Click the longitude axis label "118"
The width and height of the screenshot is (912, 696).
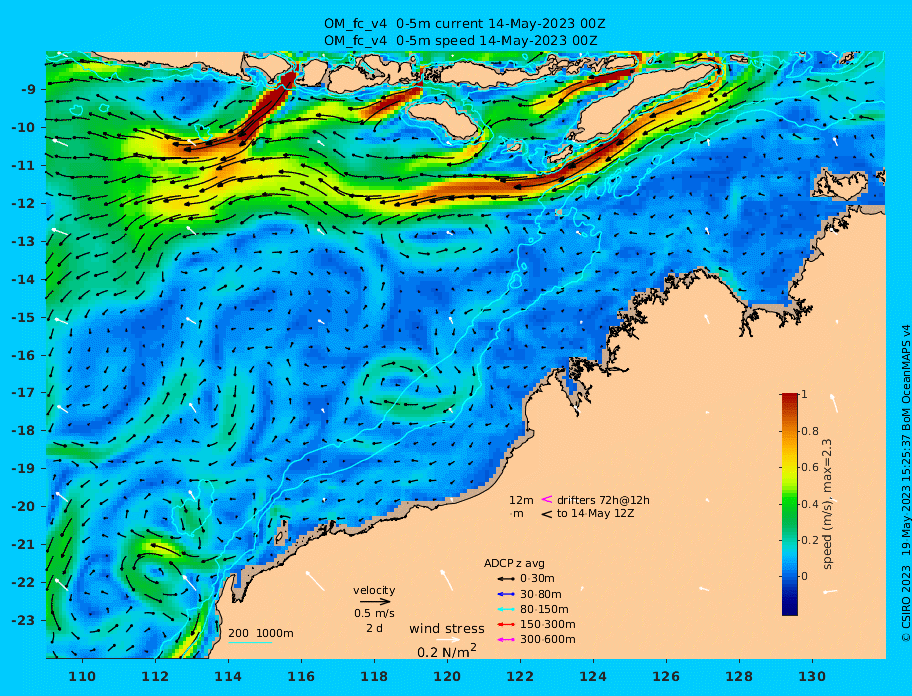click(x=375, y=676)
